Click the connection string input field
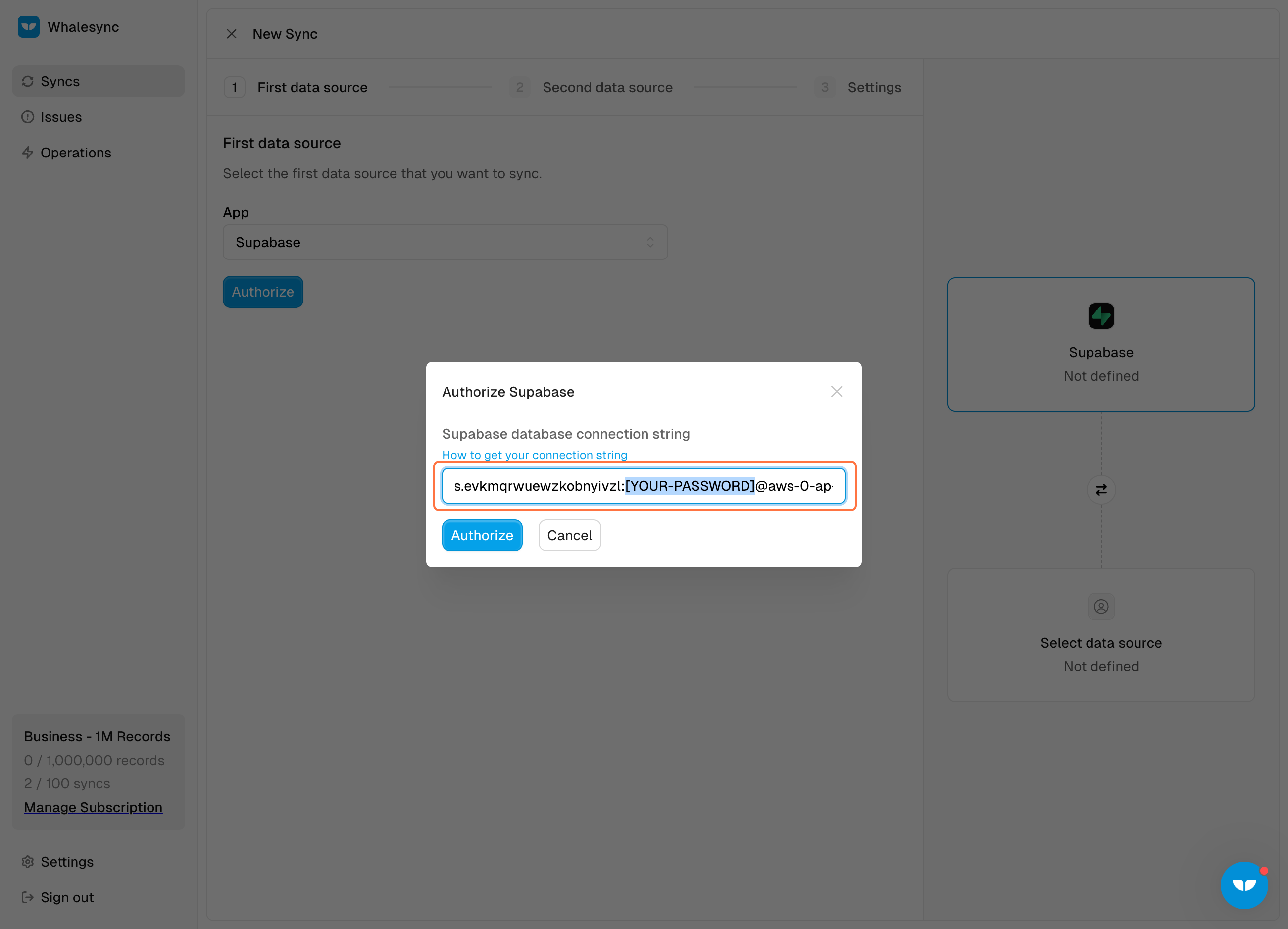This screenshot has width=1288, height=929. point(644,486)
